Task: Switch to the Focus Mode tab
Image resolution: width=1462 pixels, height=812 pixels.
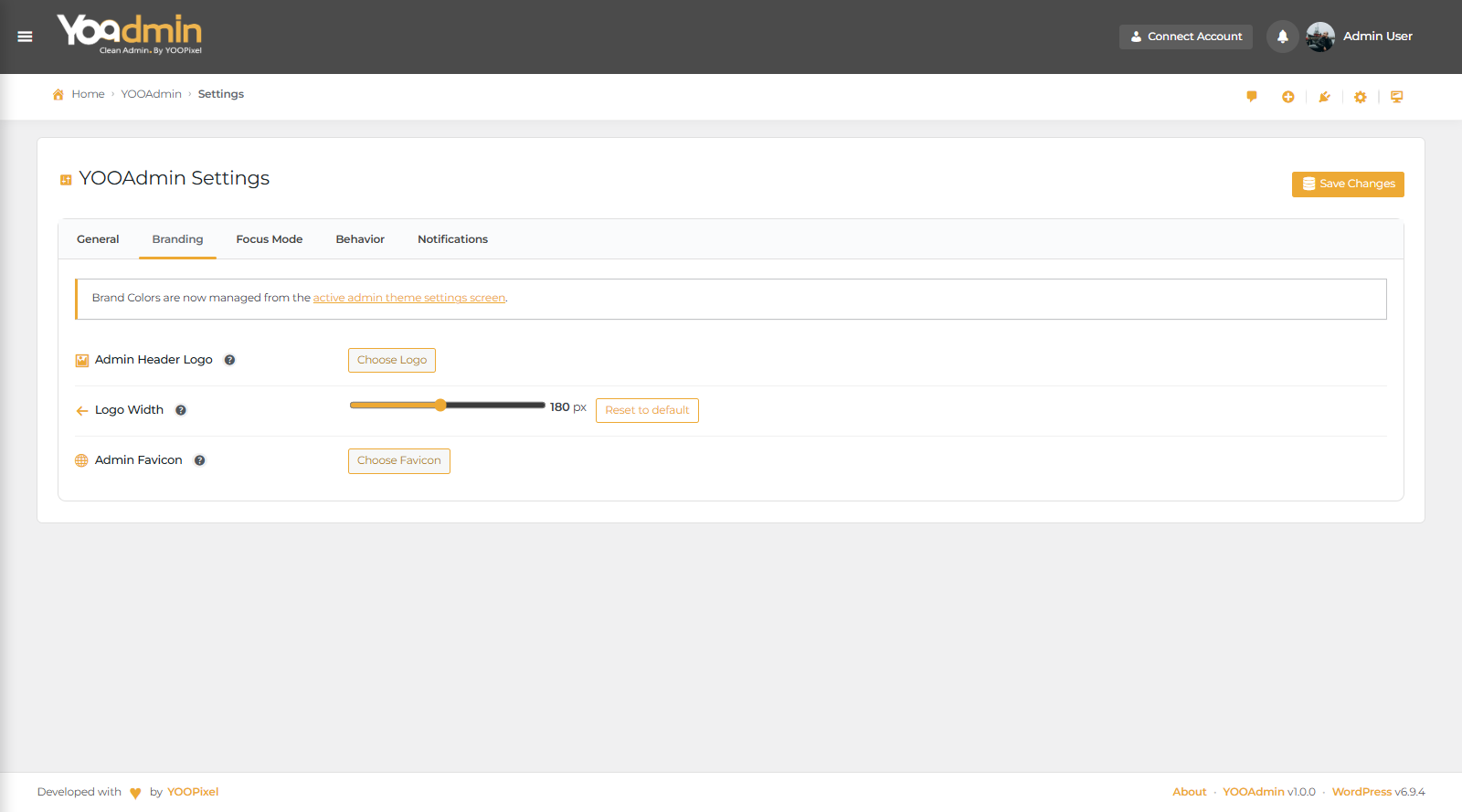Action: pyautogui.click(x=270, y=239)
